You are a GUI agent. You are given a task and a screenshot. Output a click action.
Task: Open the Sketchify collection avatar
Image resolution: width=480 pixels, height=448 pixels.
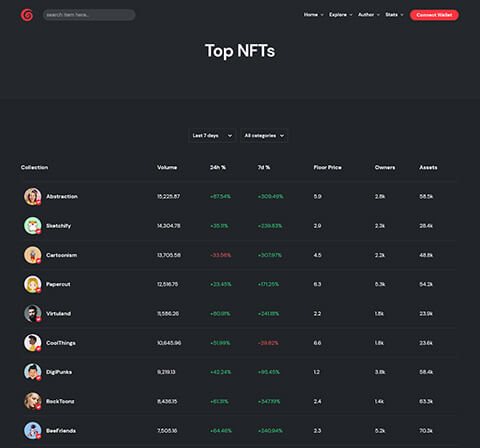click(33, 226)
